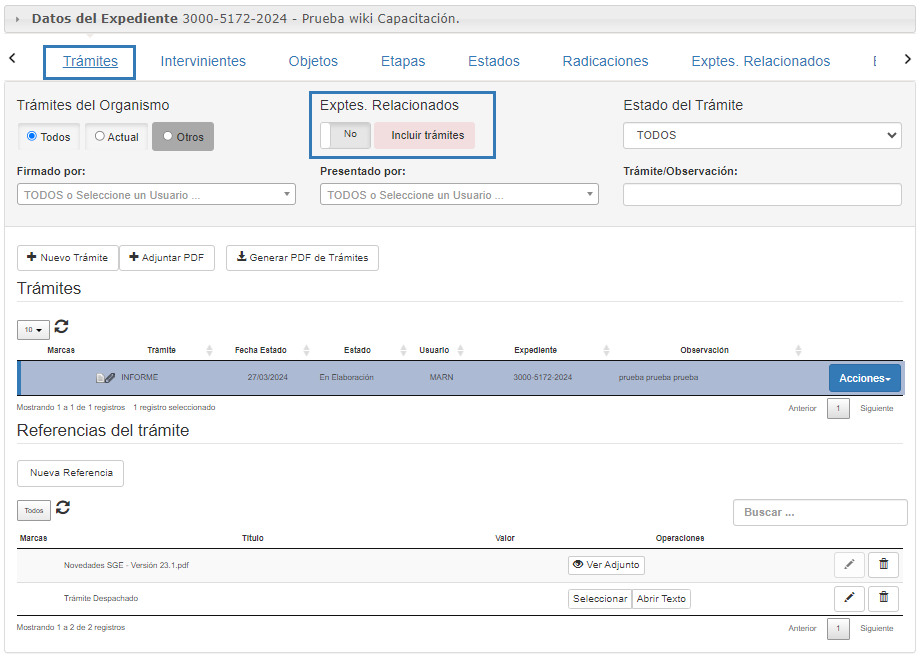Refresh the Trámites table
Viewport: 921px width, 660px height.
(x=62, y=327)
